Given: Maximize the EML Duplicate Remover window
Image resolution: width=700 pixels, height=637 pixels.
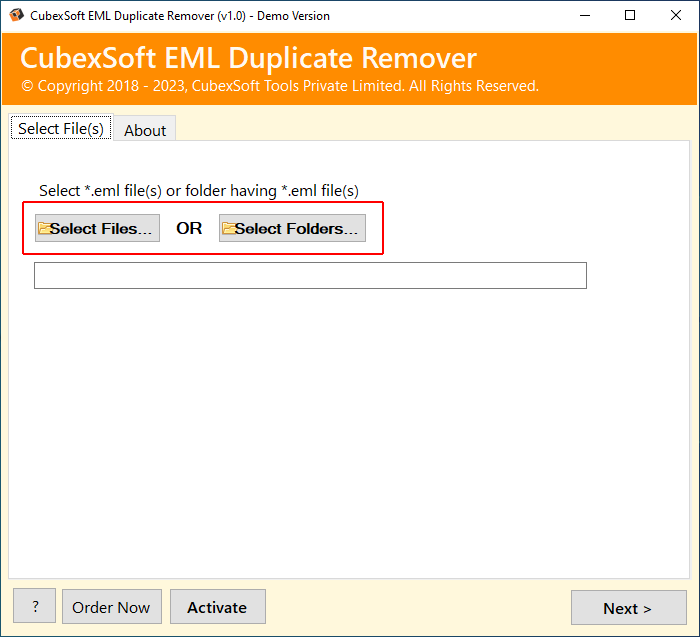Looking at the screenshot, I should [x=630, y=16].
